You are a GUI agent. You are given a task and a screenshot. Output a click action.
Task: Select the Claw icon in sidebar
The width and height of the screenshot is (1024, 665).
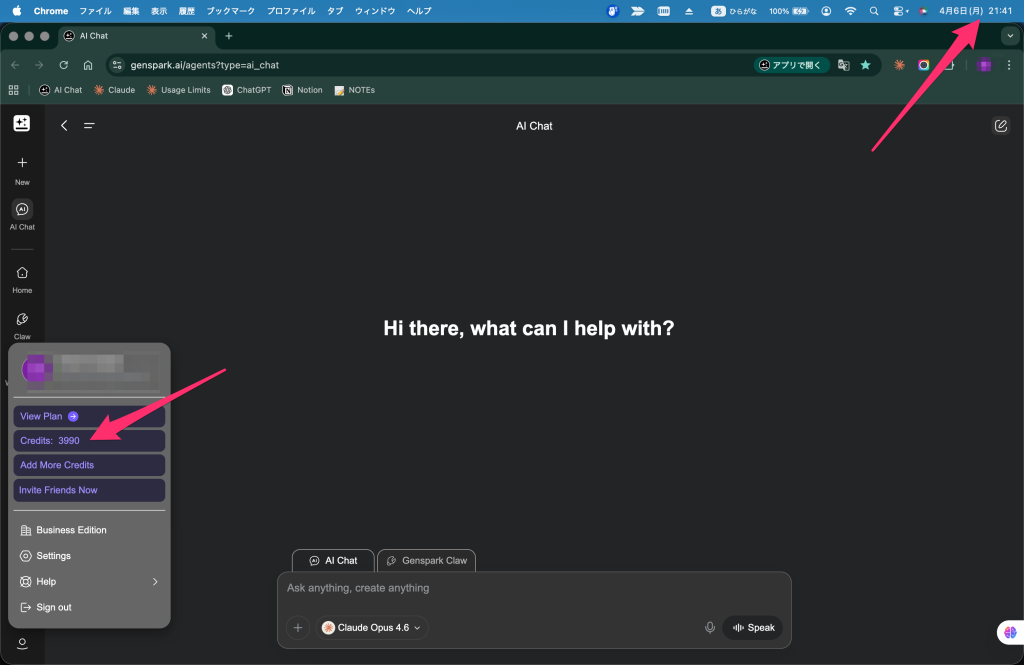point(22,320)
